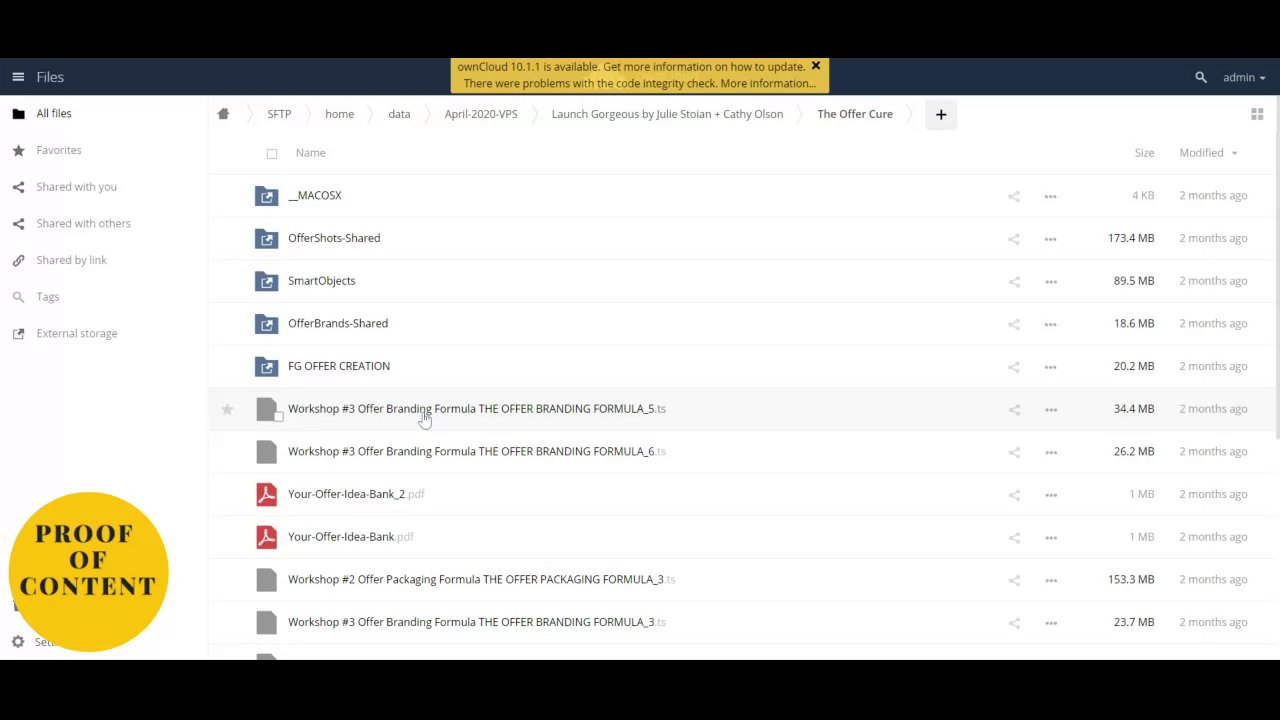Open 'data' breadcrumb folder

[399, 114]
